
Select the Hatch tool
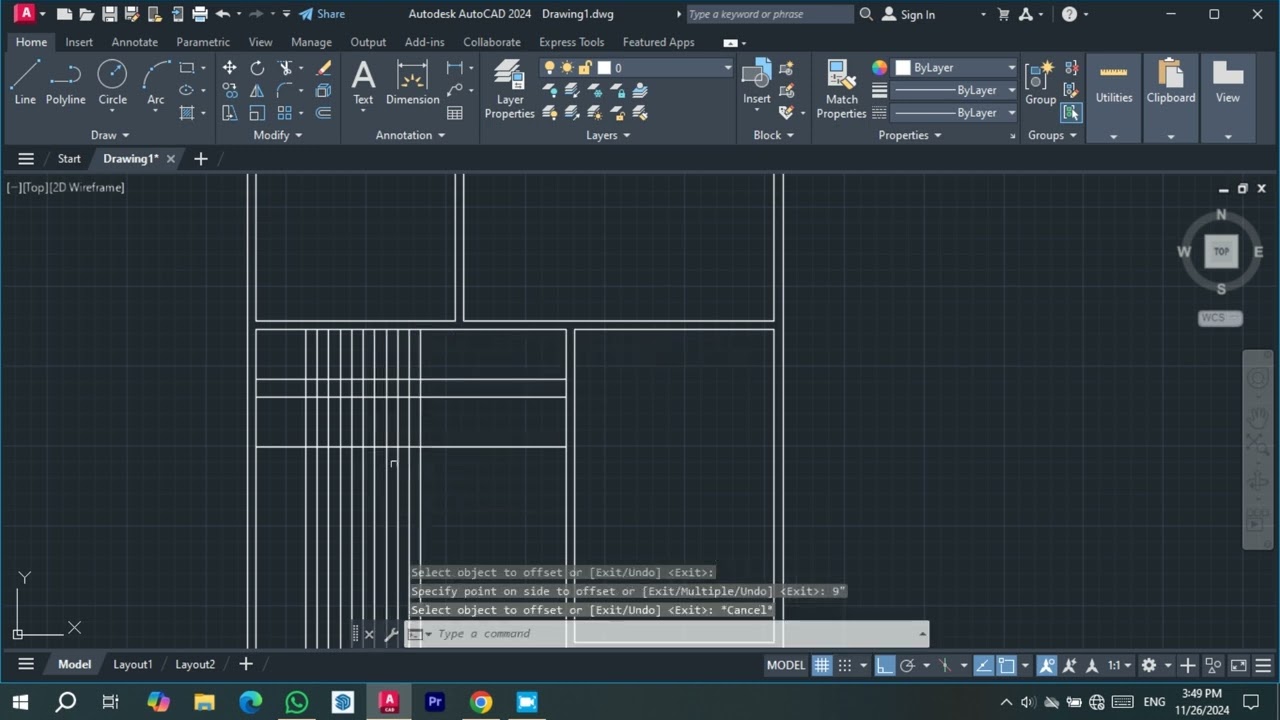point(187,113)
